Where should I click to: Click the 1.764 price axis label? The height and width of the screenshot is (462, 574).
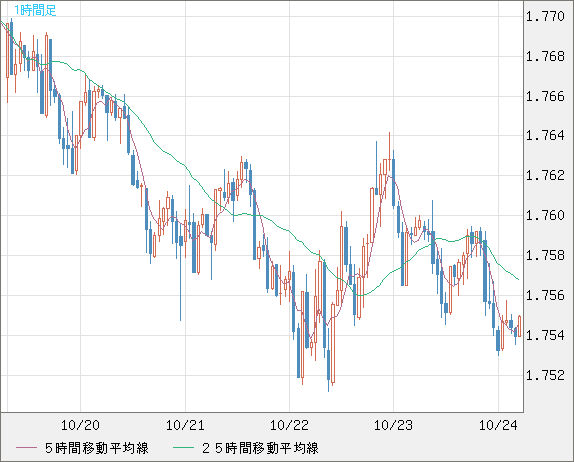point(545,135)
